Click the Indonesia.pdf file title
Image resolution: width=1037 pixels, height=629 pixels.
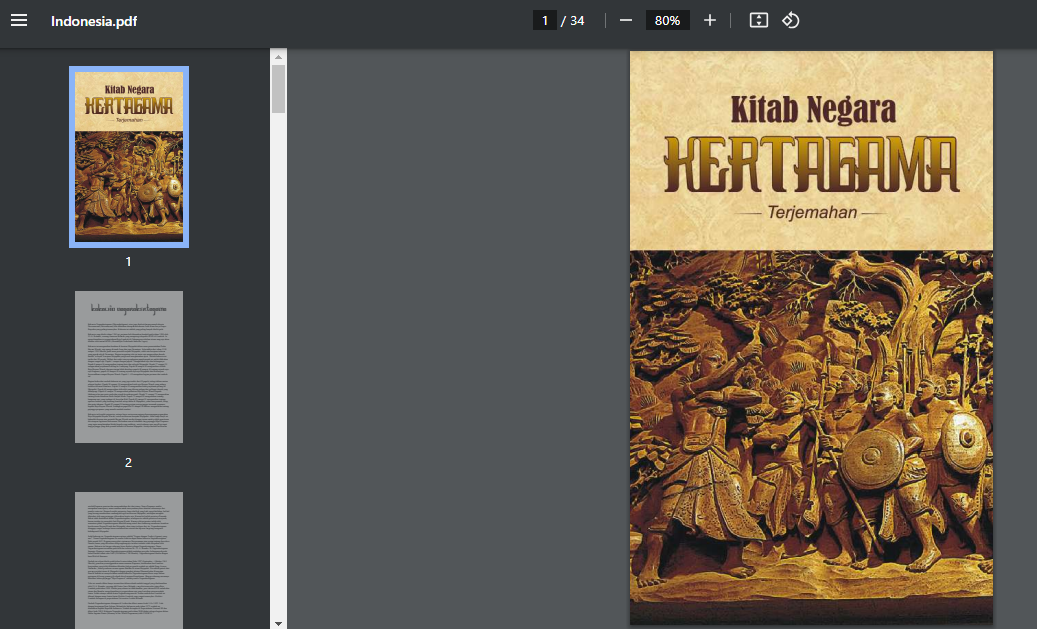point(94,21)
